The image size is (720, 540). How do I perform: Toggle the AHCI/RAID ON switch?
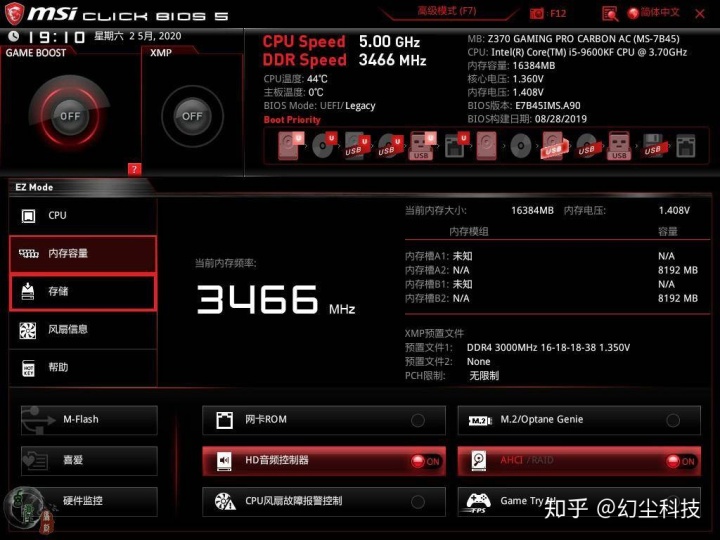pos(681,461)
